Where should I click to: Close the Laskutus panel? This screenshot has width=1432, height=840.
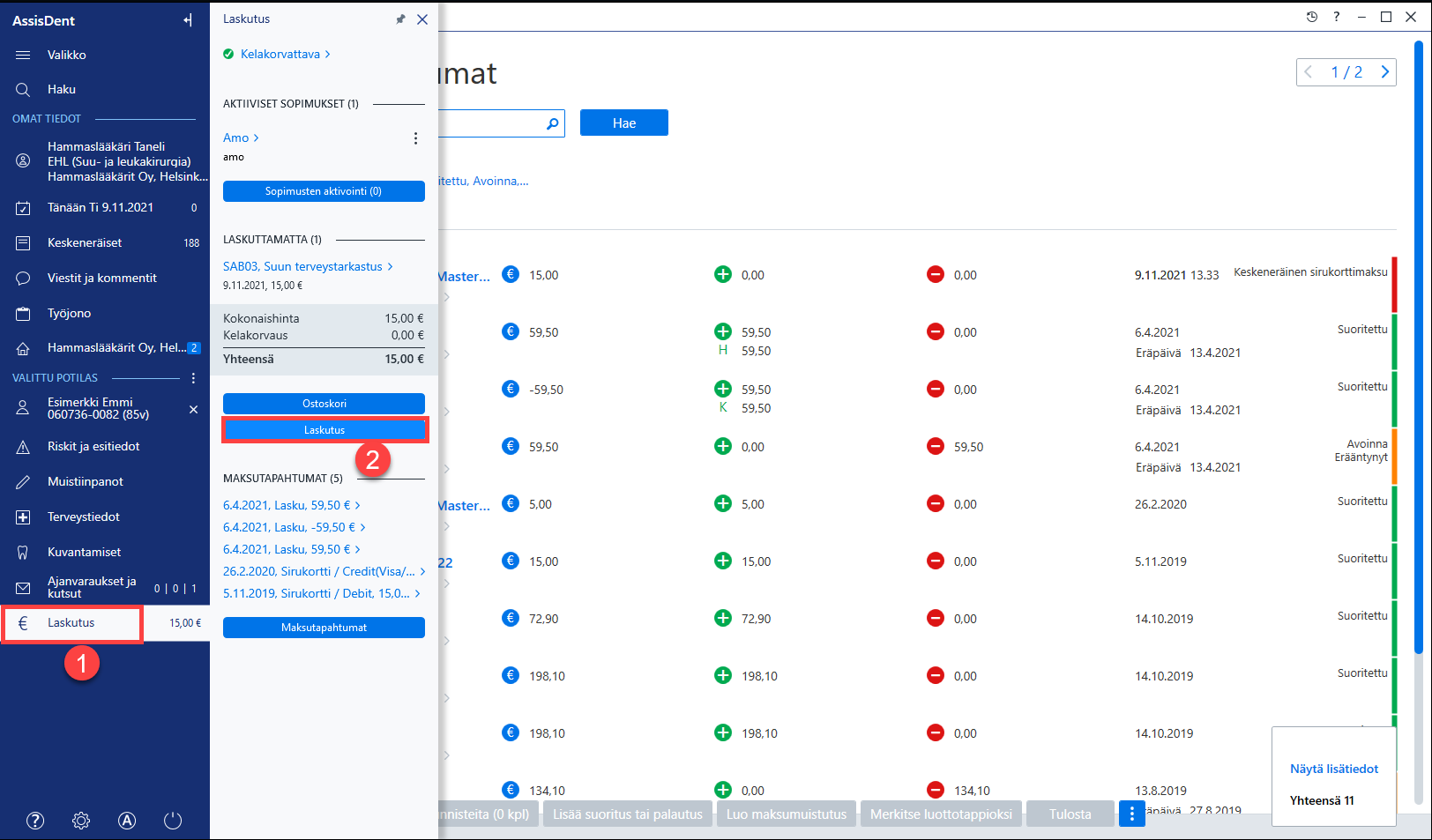422,19
